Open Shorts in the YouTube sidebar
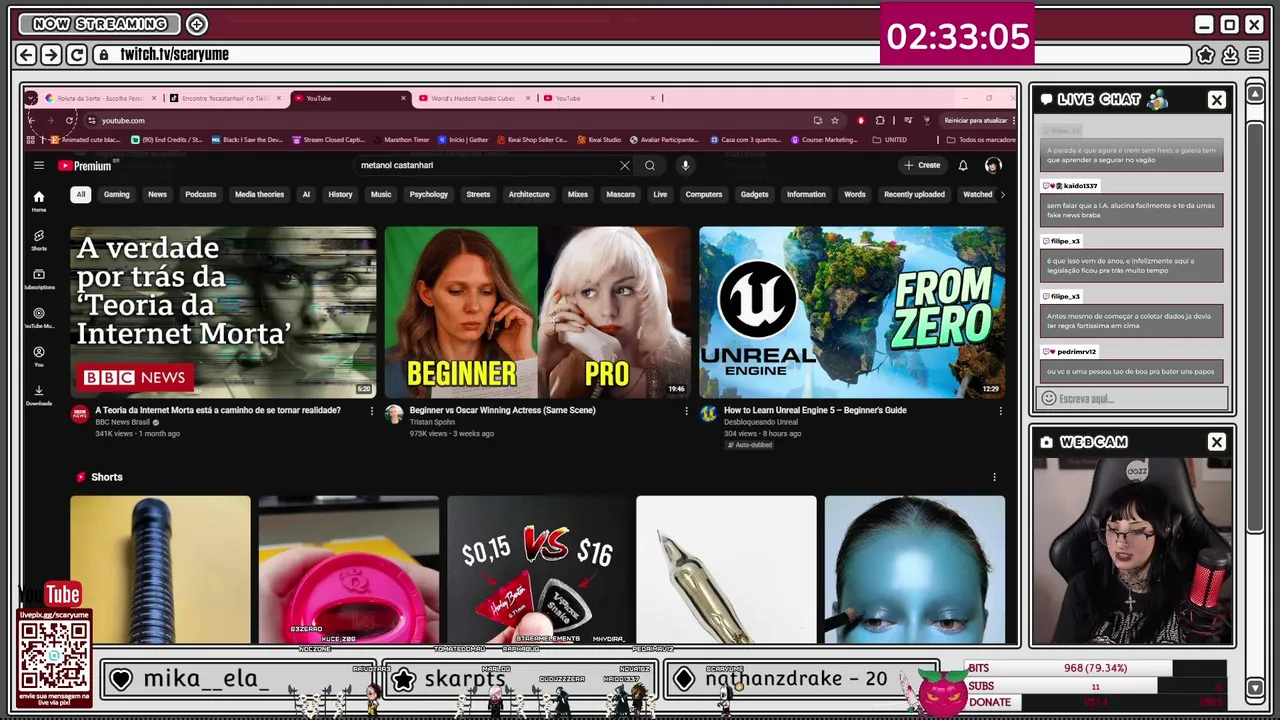The image size is (1280, 720). click(38, 240)
